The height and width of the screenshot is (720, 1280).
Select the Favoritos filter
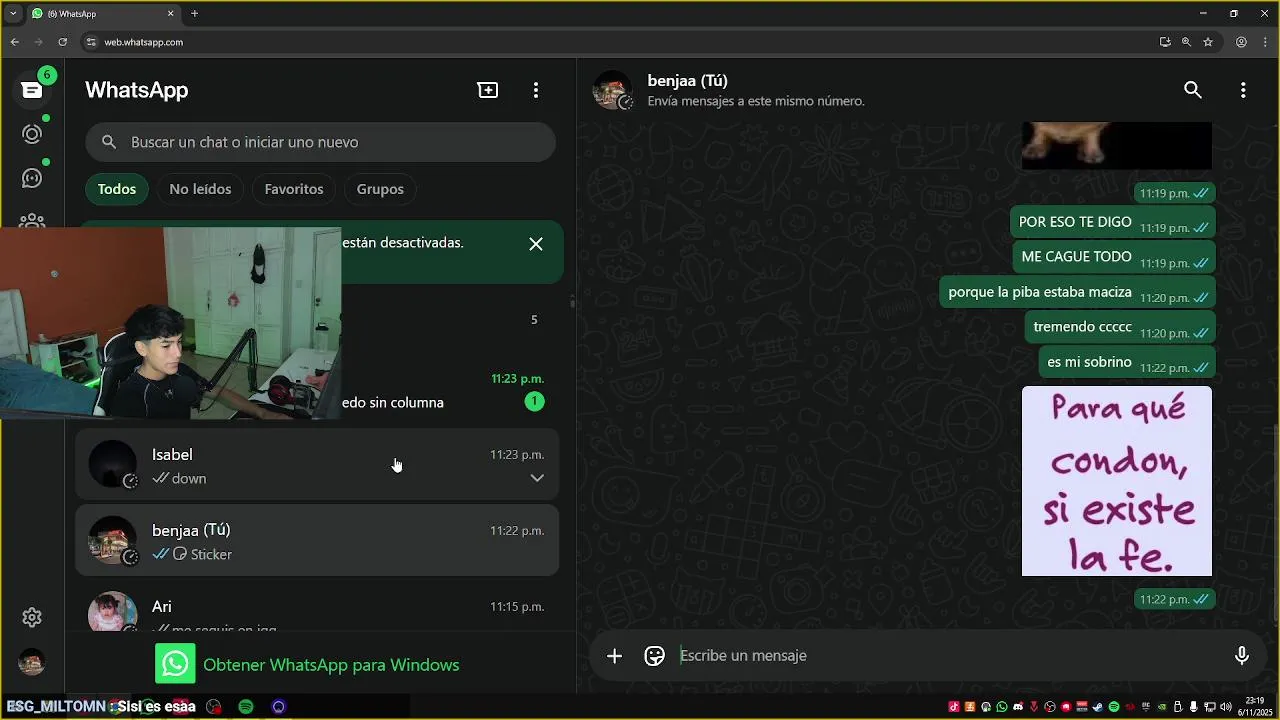point(294,189)
